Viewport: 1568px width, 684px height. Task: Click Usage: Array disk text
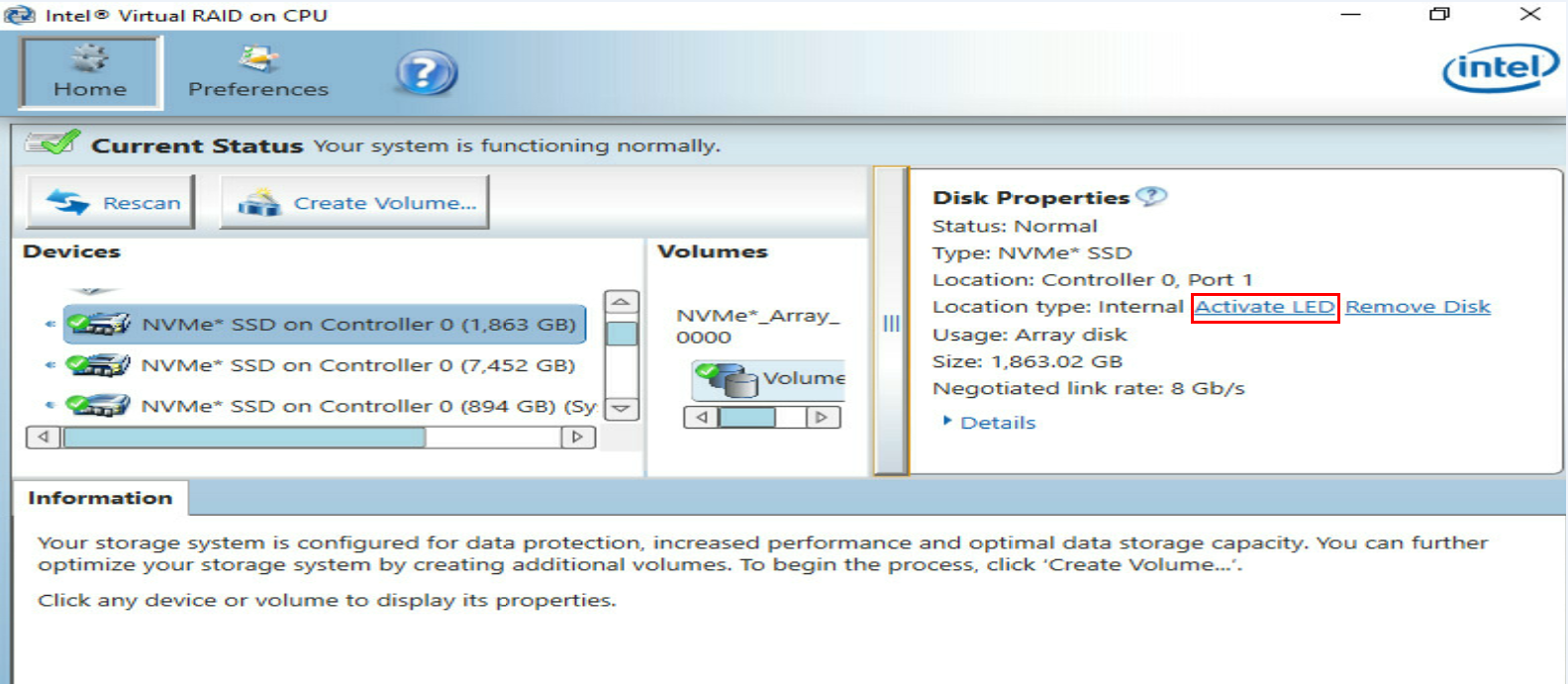[1029, 335]
